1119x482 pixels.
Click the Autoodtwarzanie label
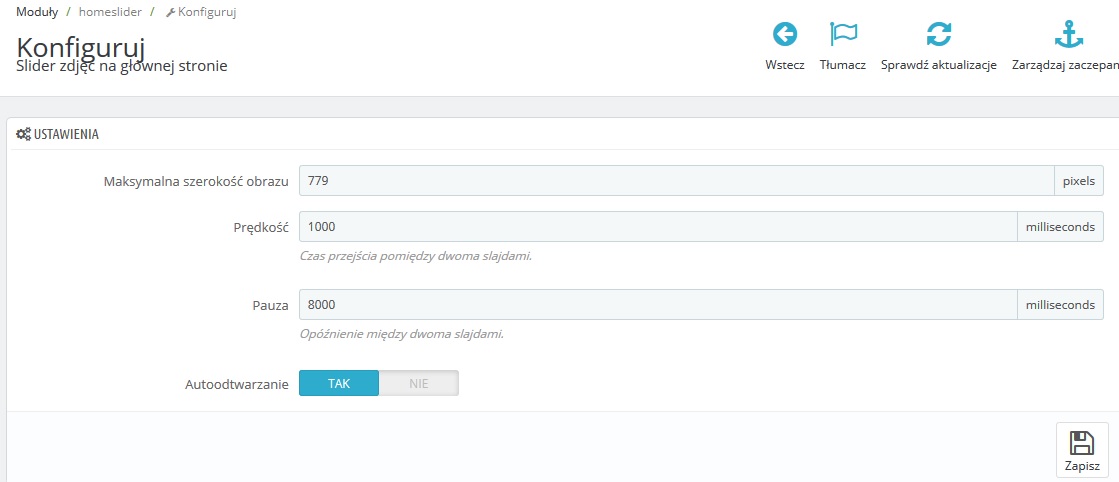(237, 383)
